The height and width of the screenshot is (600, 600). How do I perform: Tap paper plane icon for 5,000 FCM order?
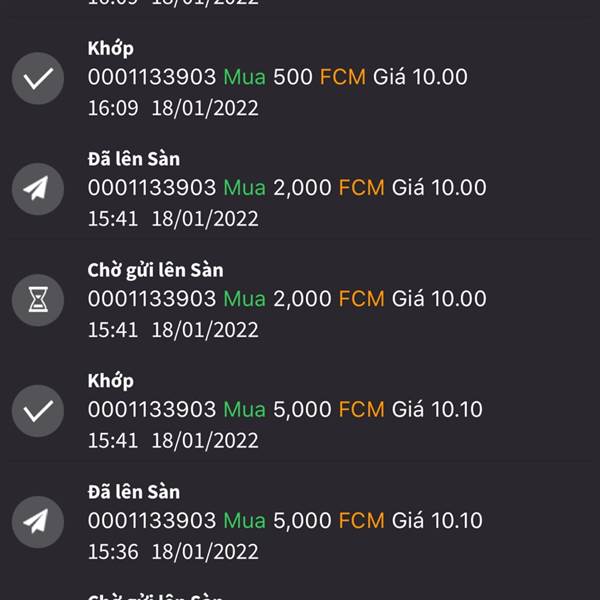[38, 522]
